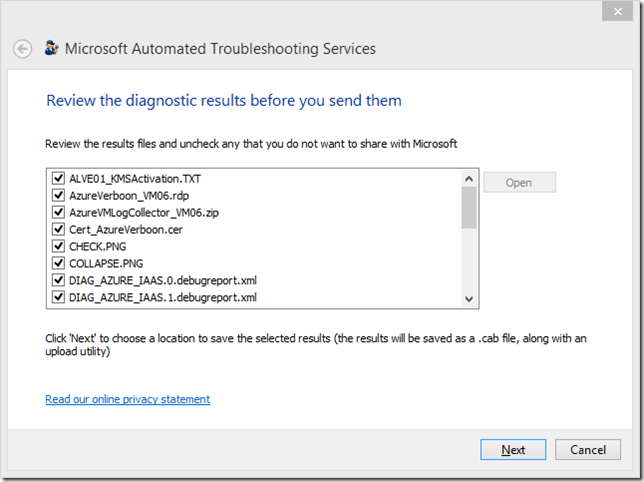This screenshot has width=644, height=482.
Task: Select the AzureVerboon_VM06.rdp file name
Action: coord(129,196)
